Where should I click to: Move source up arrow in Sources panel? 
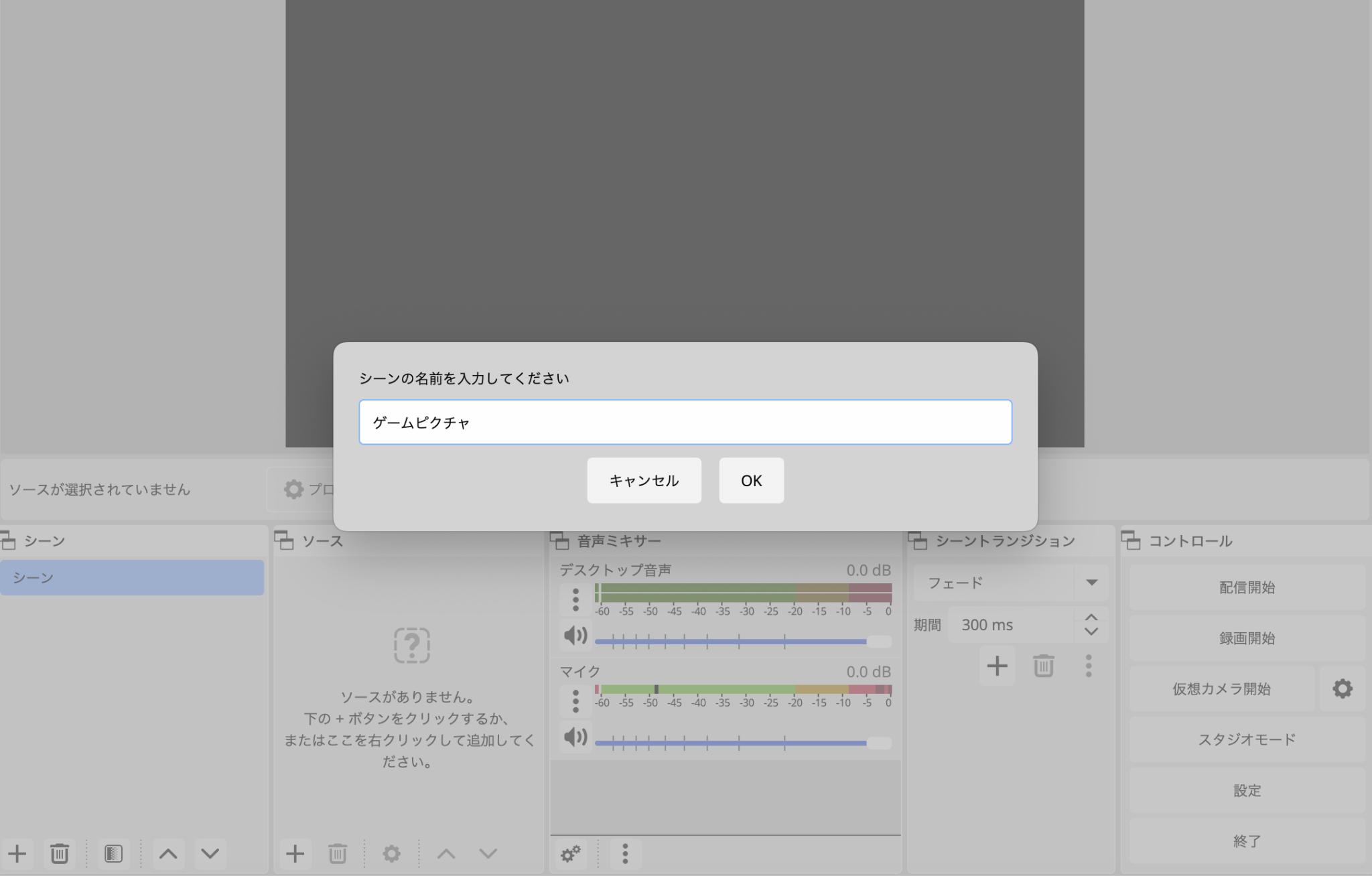(446, 853)
